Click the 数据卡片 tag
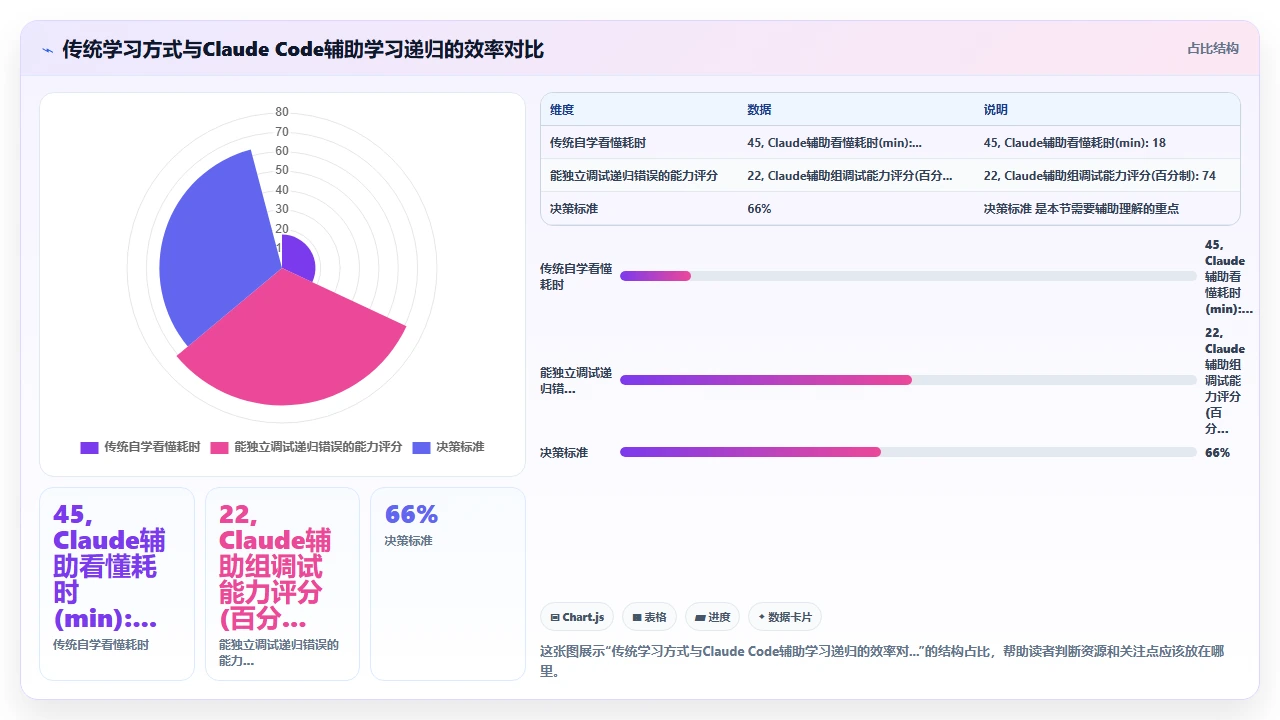1280x720 pixels. (x=785, y=618)
